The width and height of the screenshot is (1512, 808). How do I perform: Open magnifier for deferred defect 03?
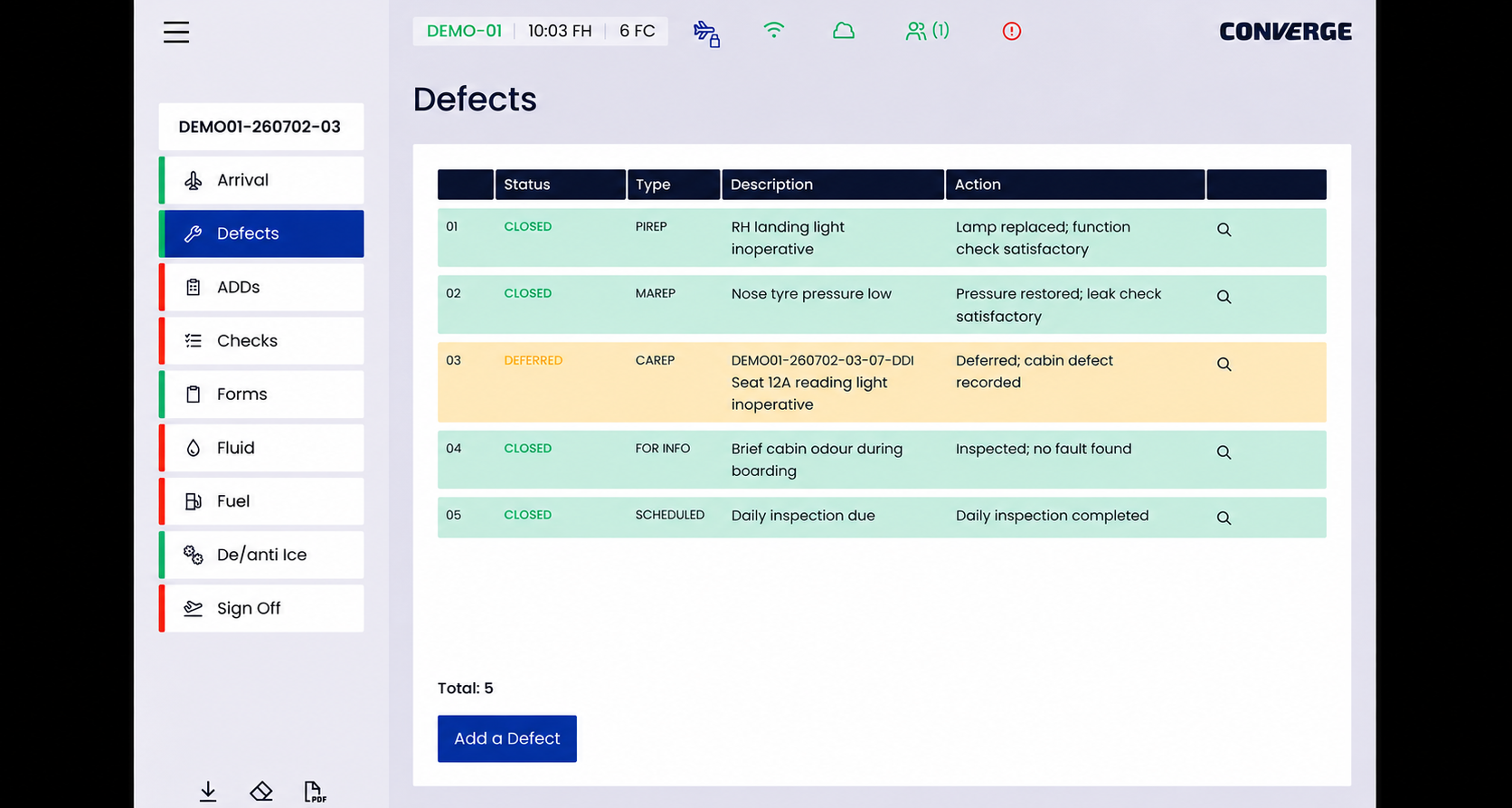(x=1224, y=365)
